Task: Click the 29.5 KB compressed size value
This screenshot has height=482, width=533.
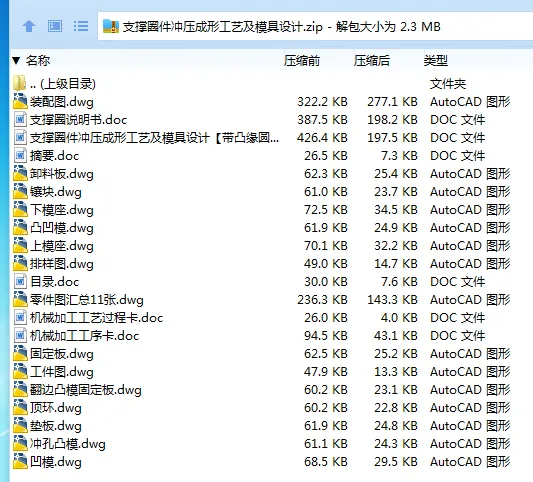Action: click(396, 462)
